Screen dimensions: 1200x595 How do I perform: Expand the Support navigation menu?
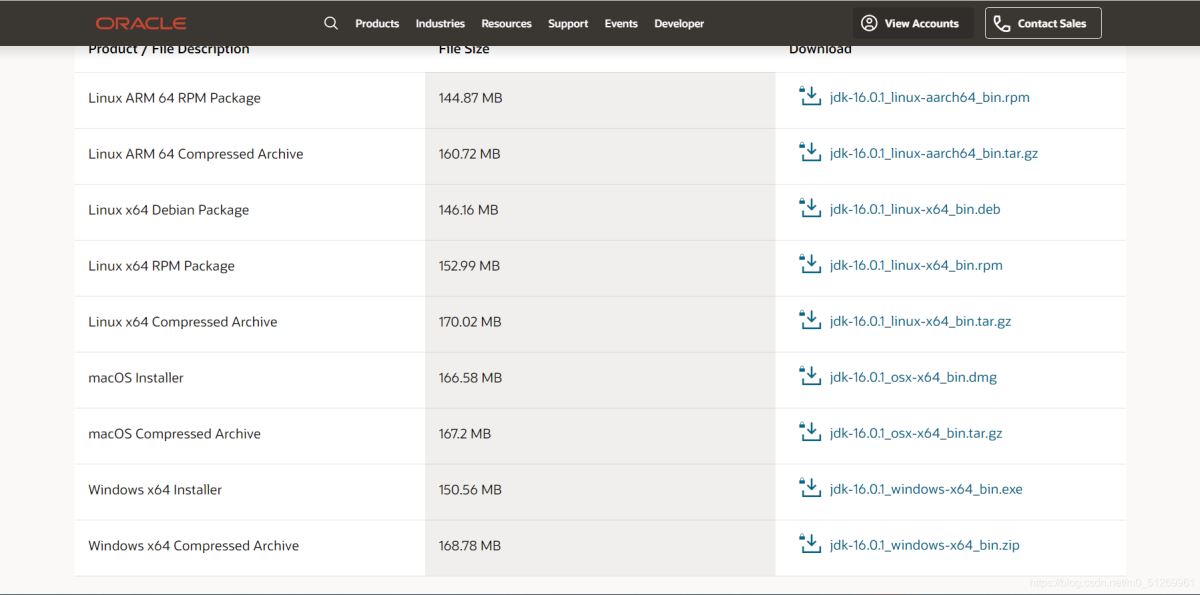tap(568, 23)
